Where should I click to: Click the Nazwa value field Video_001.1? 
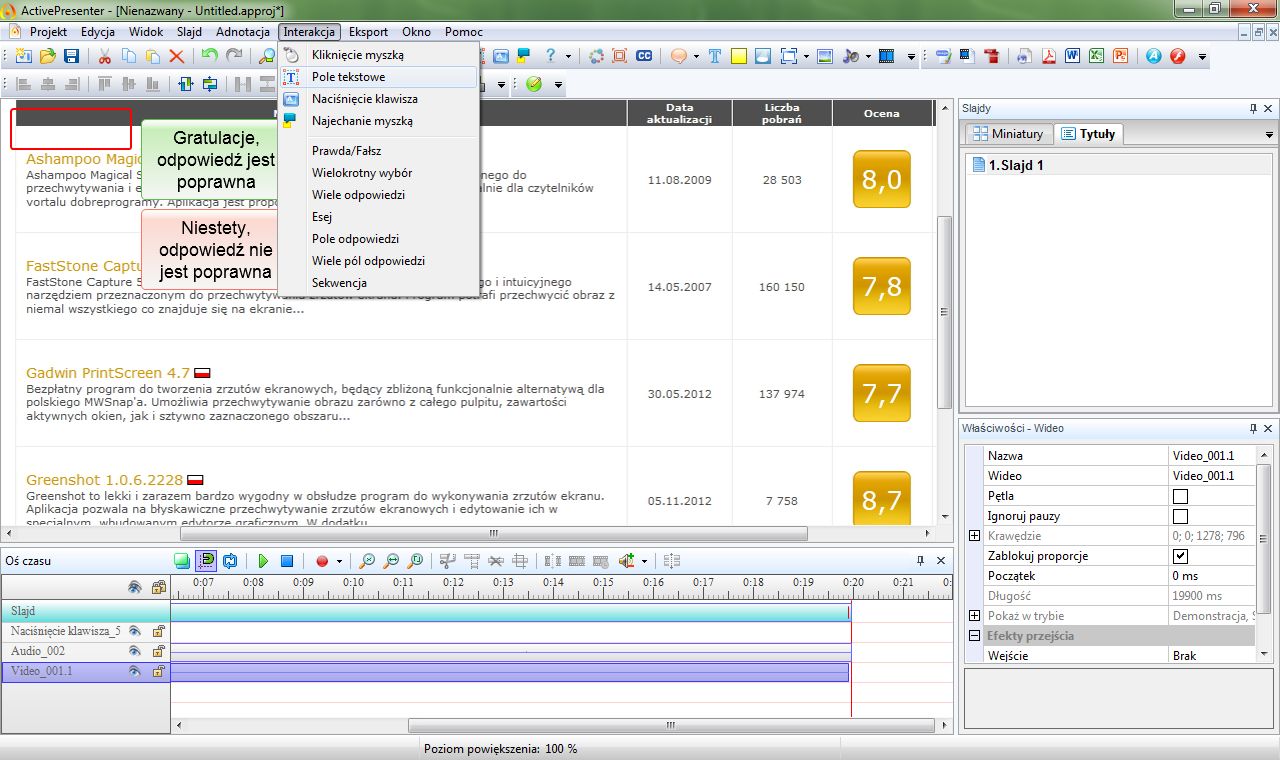point(1212,456)
